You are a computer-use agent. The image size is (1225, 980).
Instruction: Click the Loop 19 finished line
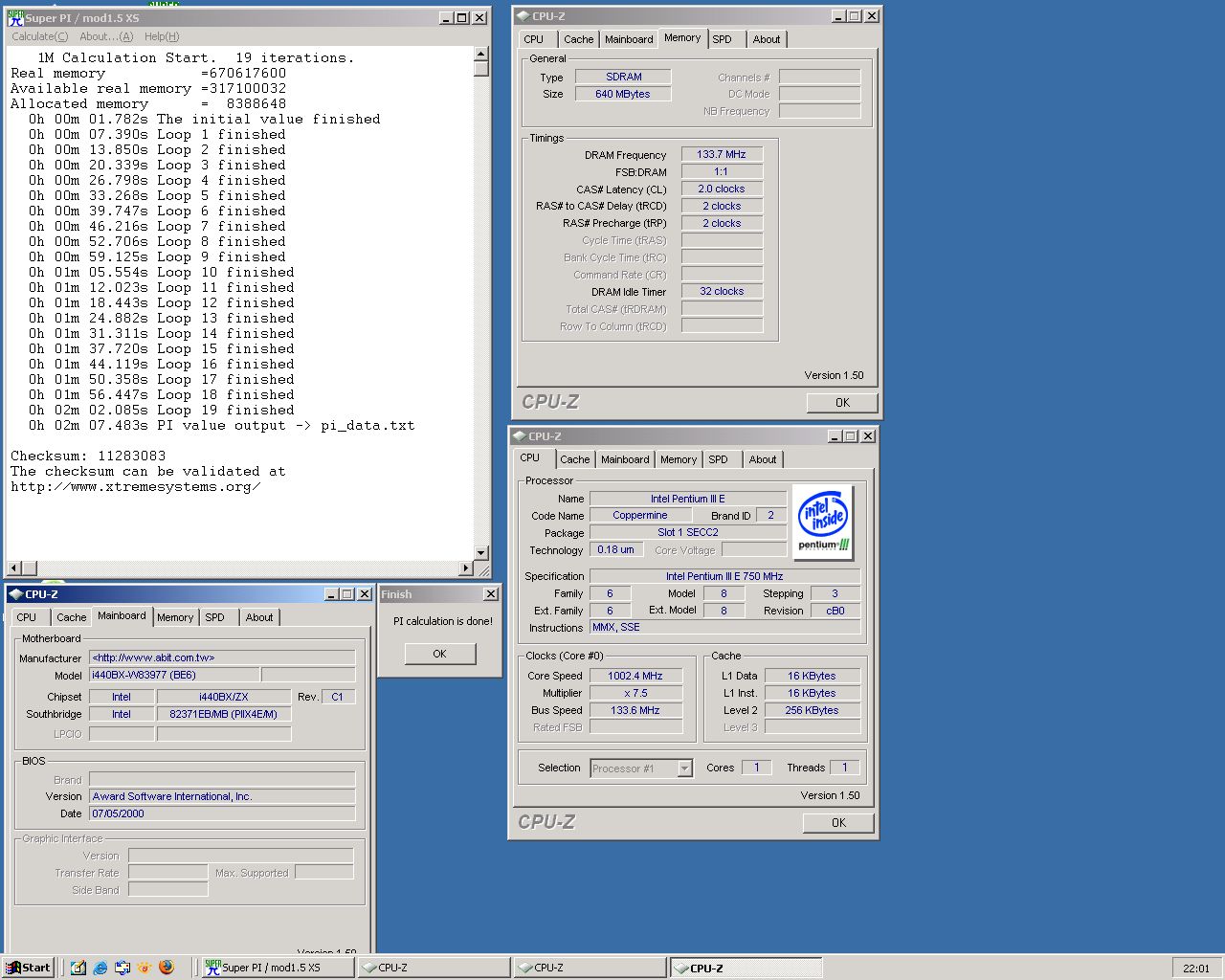pos(161,410)
